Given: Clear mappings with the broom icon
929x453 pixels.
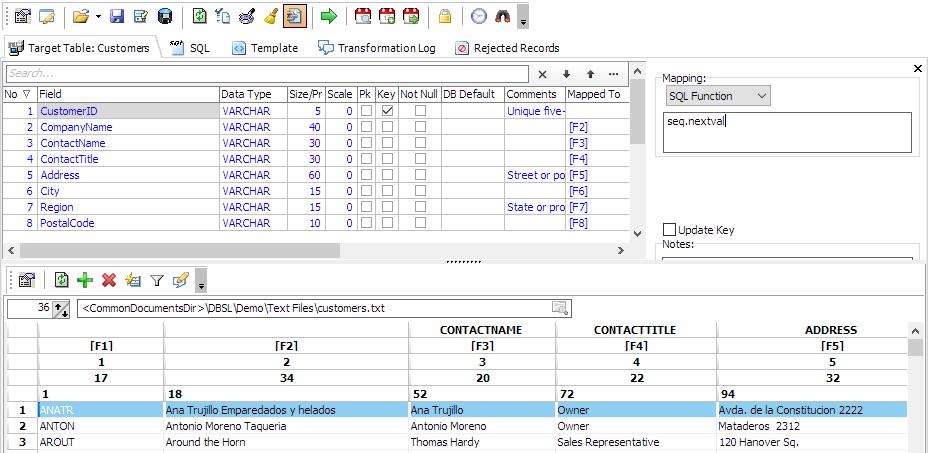Looking at the screenshot, I should pyautogui.click(x=271, y=17).
